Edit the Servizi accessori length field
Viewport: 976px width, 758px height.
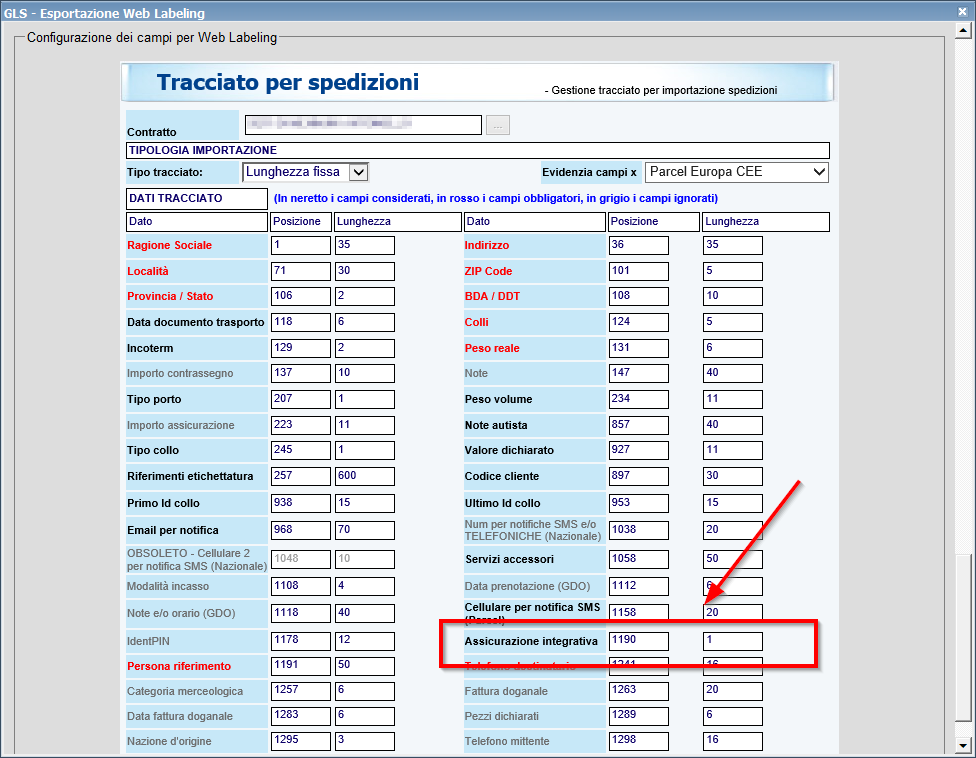733,559
